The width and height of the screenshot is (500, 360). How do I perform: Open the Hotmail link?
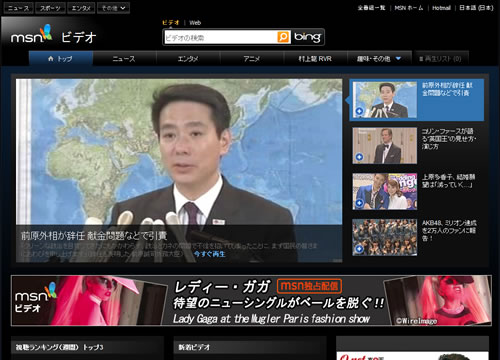(441, 8)
